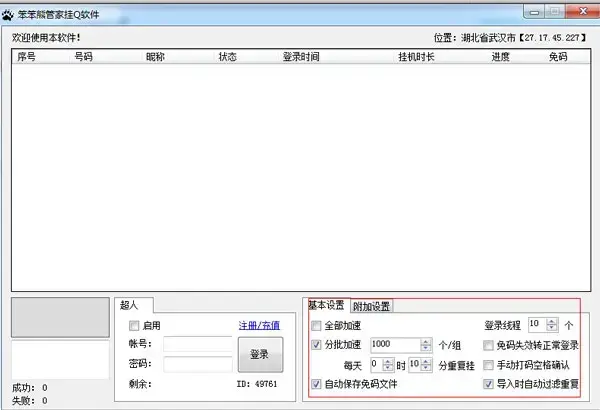Close the 笨笨熊管家挂Q软件 window
This screenshot has height=410, width=600.
coord(583,11)
